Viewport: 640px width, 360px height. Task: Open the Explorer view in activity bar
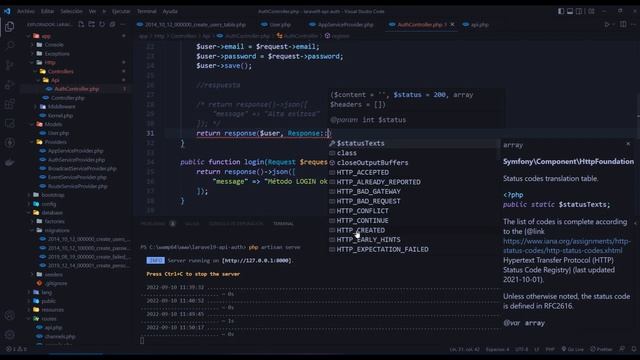9,27
